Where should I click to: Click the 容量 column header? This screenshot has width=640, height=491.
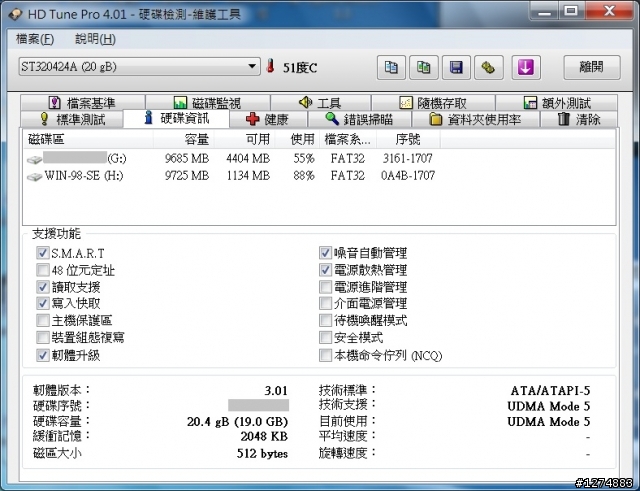coord(184,140)
